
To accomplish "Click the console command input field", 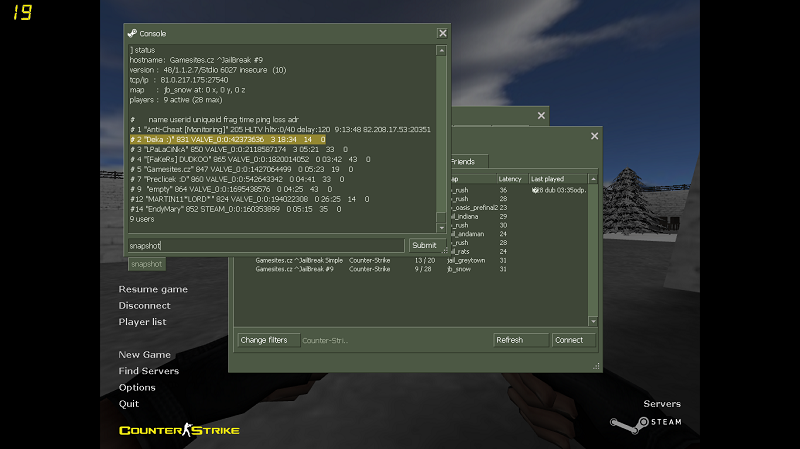I will coord(266,245).
